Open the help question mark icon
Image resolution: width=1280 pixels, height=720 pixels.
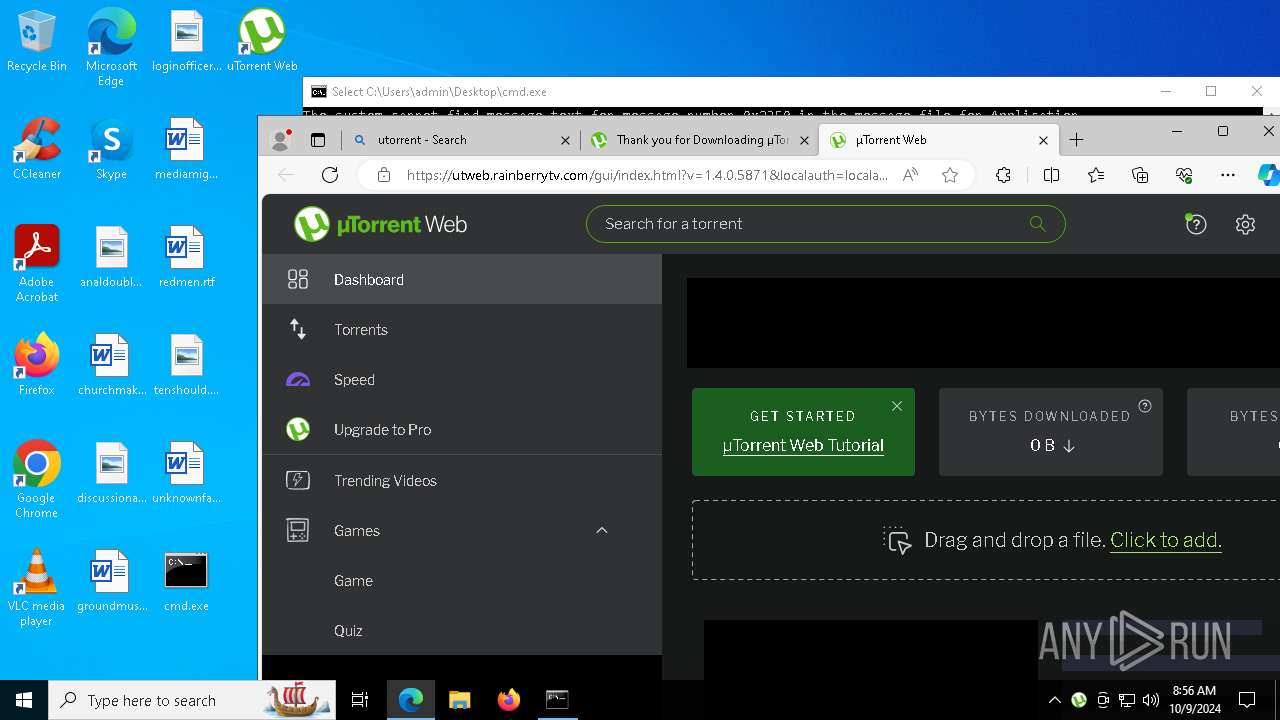(1195, 224)
